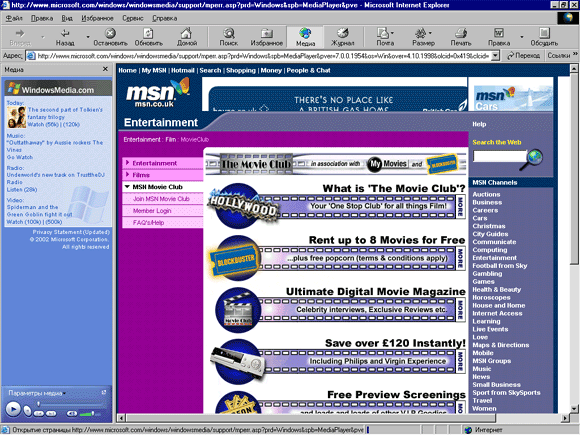Open the Справка menu
580x435 pixels.
[x=165, y=18]
